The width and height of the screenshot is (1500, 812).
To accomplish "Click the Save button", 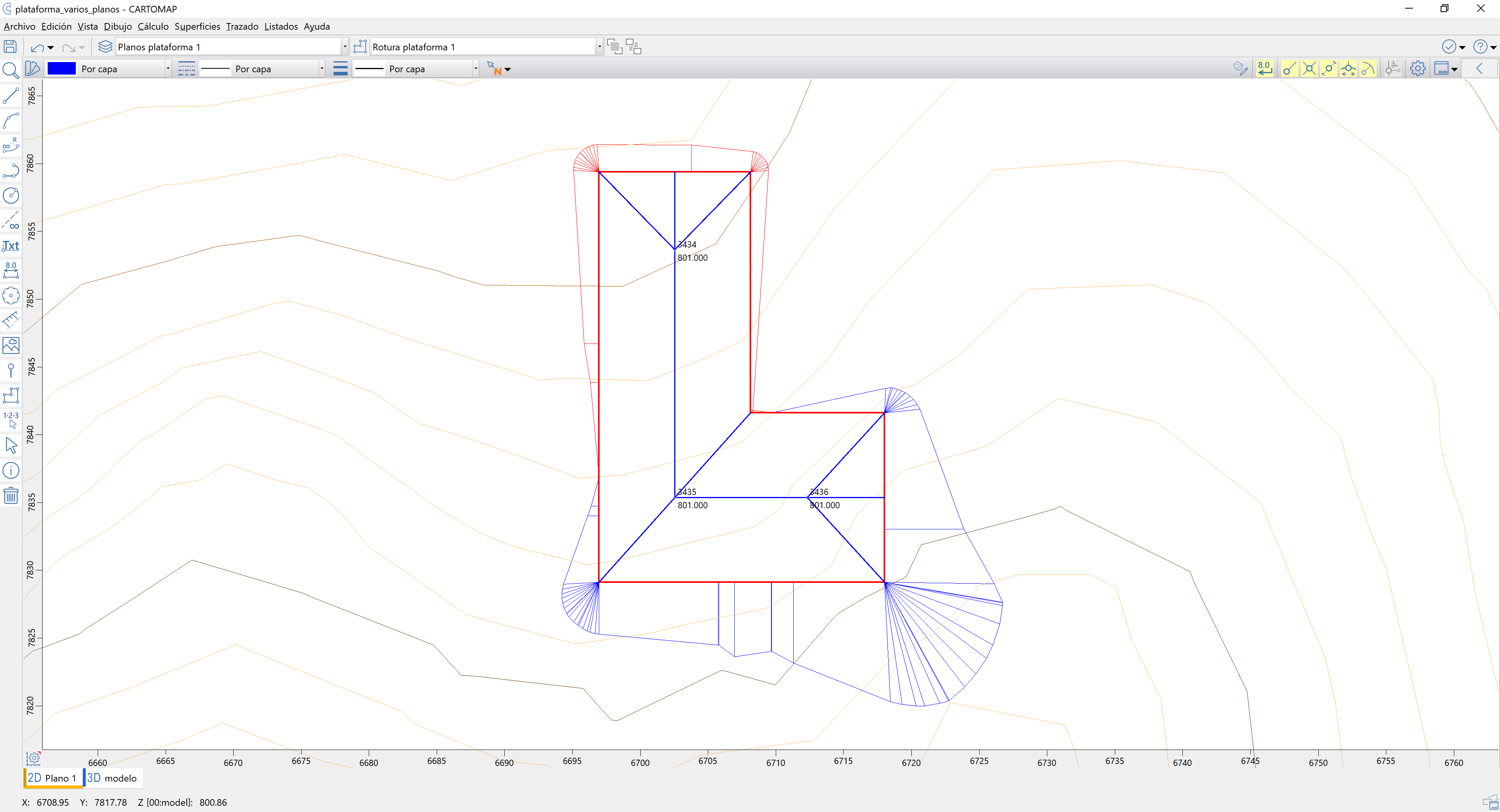I will tap(10, 46).
